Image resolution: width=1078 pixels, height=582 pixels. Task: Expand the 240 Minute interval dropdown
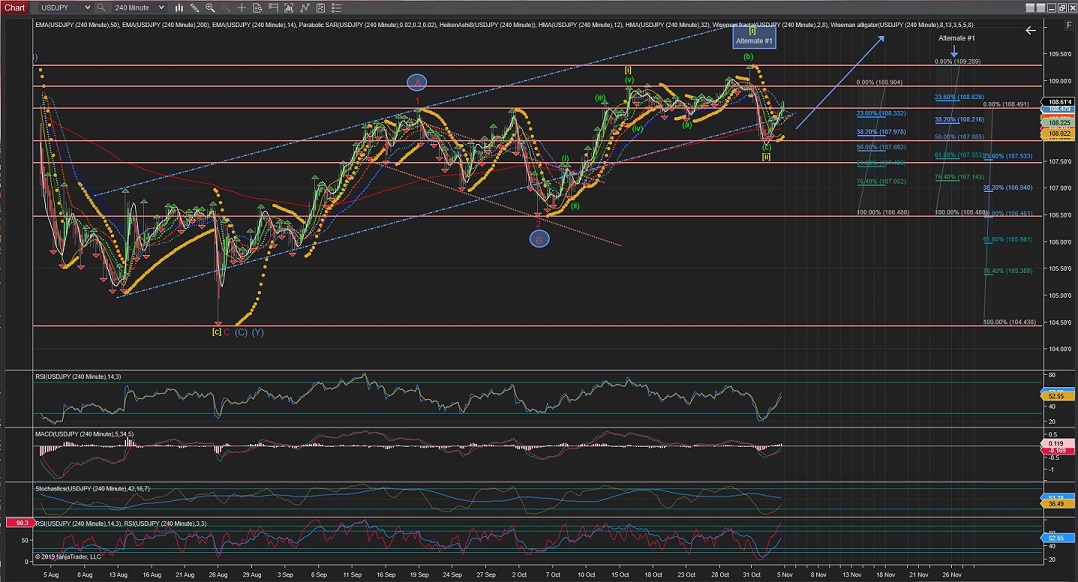pyautogui.click(x=139, y=8)
